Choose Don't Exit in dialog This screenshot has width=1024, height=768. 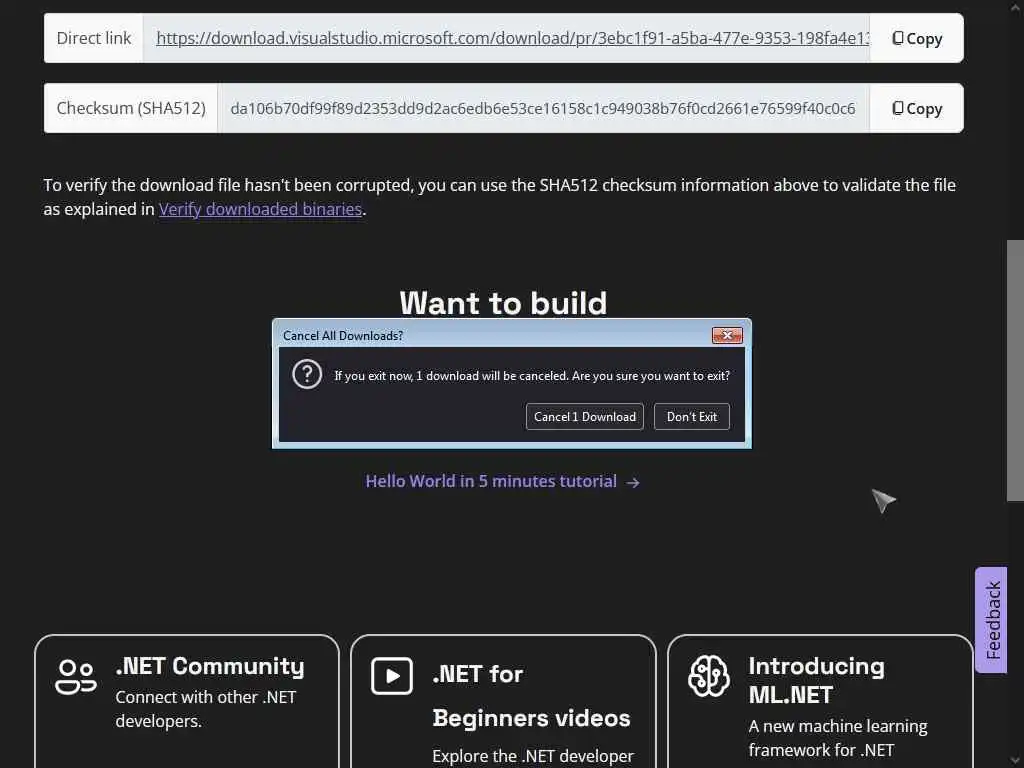(x=692, y=417)
